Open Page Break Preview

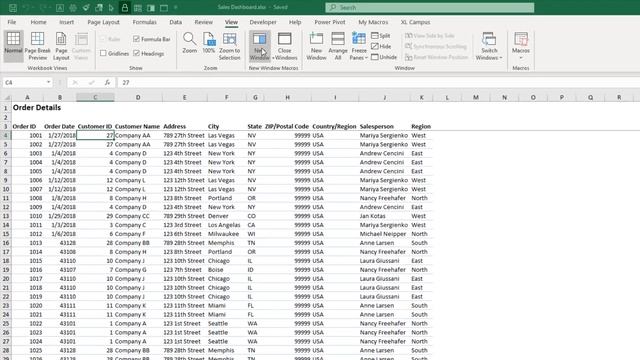38,46
